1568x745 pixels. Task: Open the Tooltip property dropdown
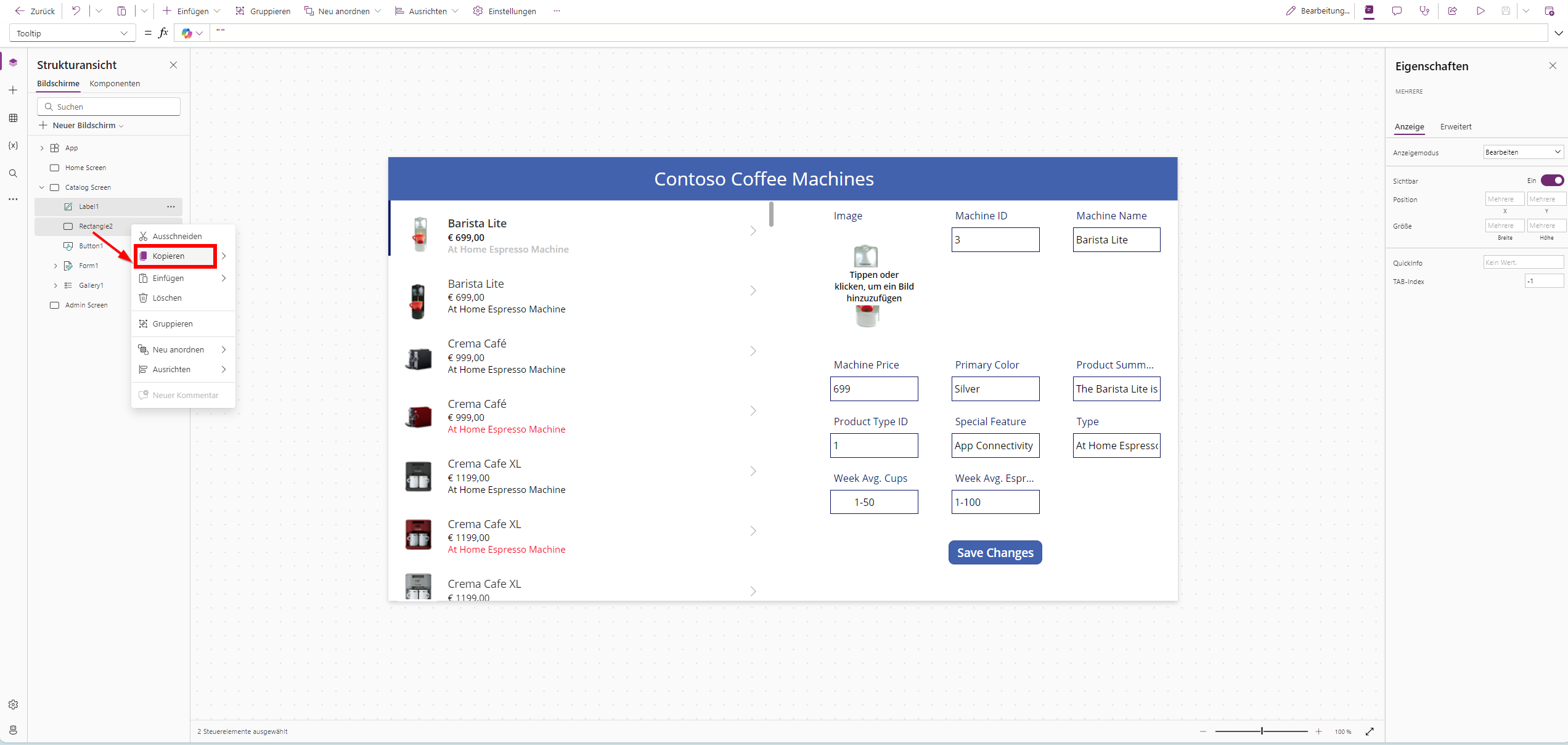[72, 33]
